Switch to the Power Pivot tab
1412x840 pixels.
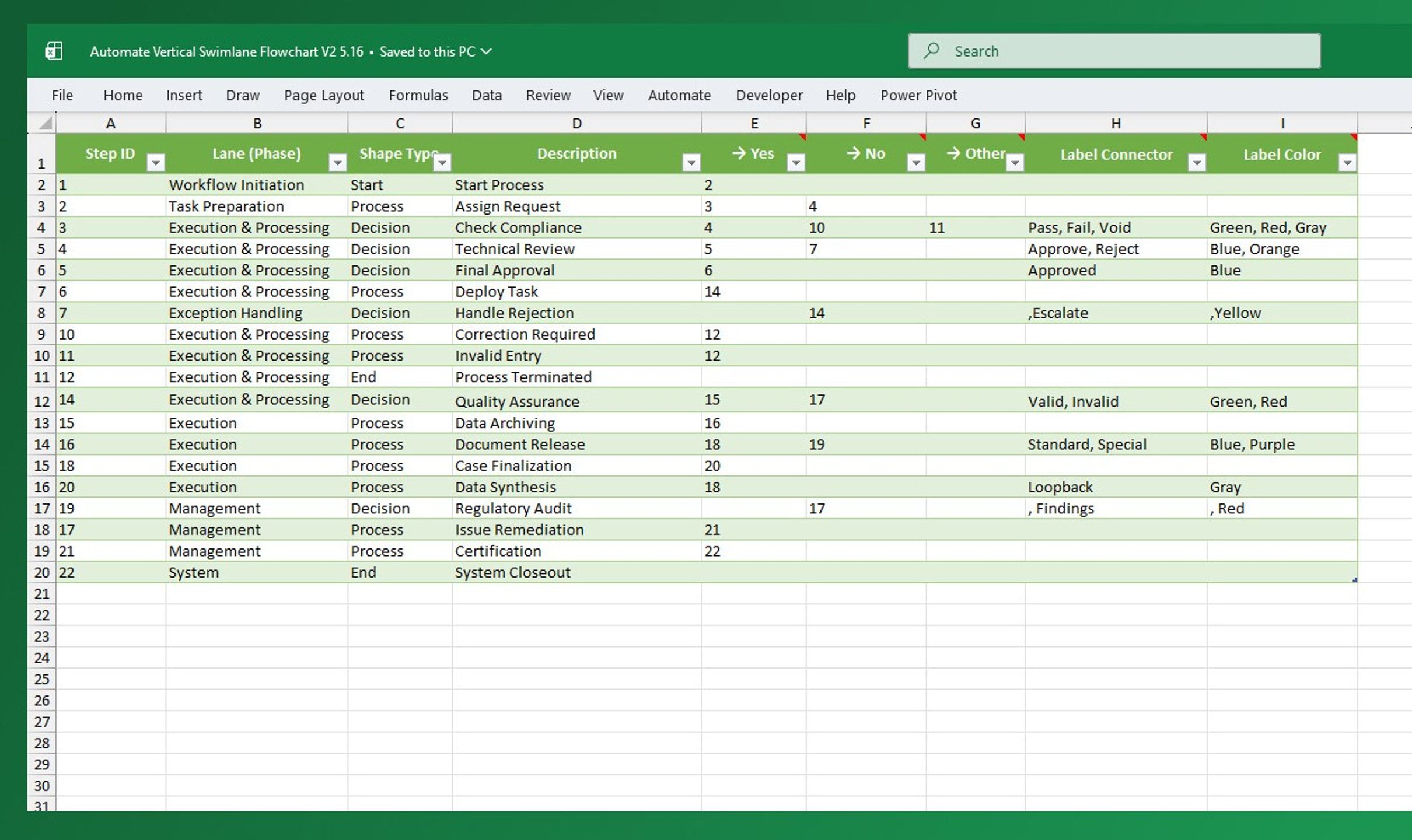click(x=919, y=95)
